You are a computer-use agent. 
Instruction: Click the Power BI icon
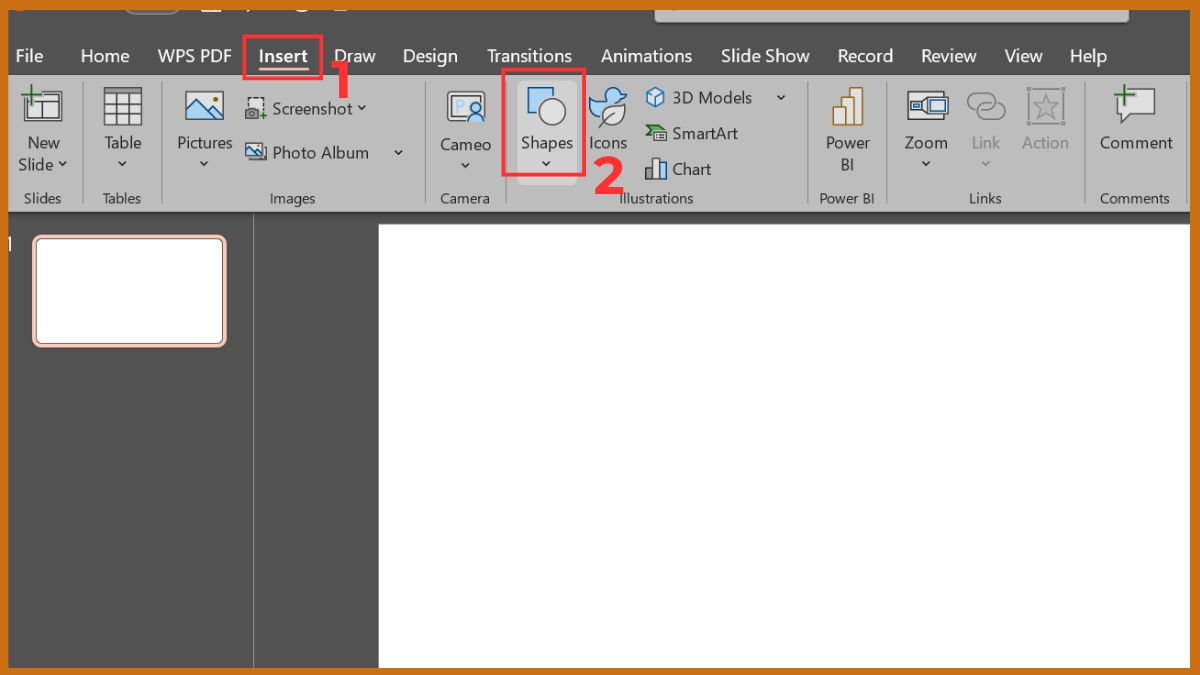point(847,108)
